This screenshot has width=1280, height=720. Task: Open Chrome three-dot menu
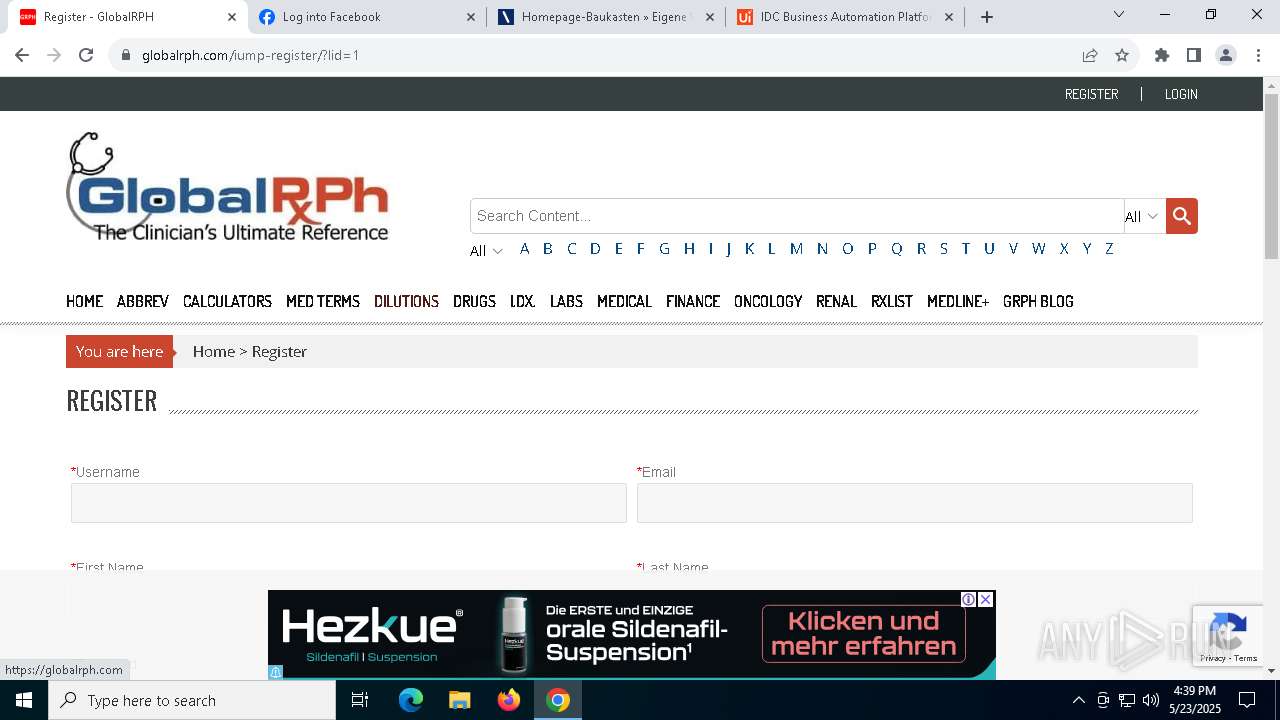[1257, 55]
